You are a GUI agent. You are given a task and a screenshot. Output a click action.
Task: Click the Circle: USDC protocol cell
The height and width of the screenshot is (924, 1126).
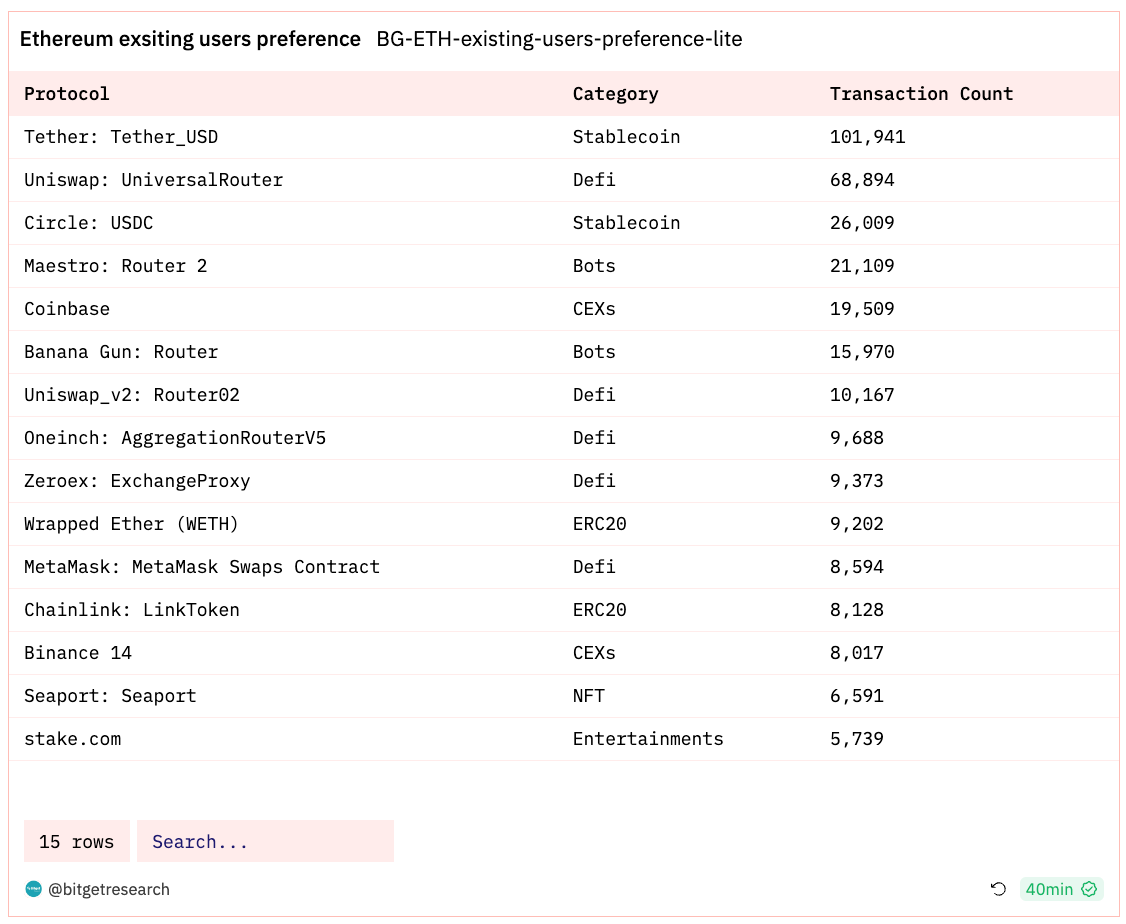(89, 223)
